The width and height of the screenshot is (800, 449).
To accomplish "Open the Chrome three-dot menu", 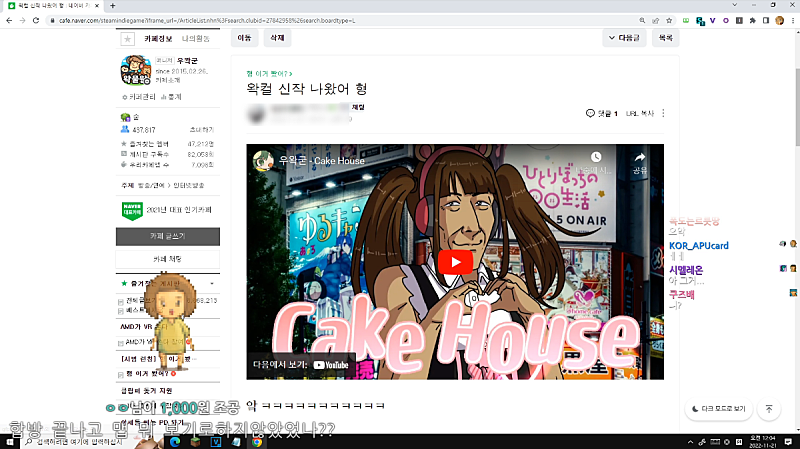I will (x=793, y=20).
